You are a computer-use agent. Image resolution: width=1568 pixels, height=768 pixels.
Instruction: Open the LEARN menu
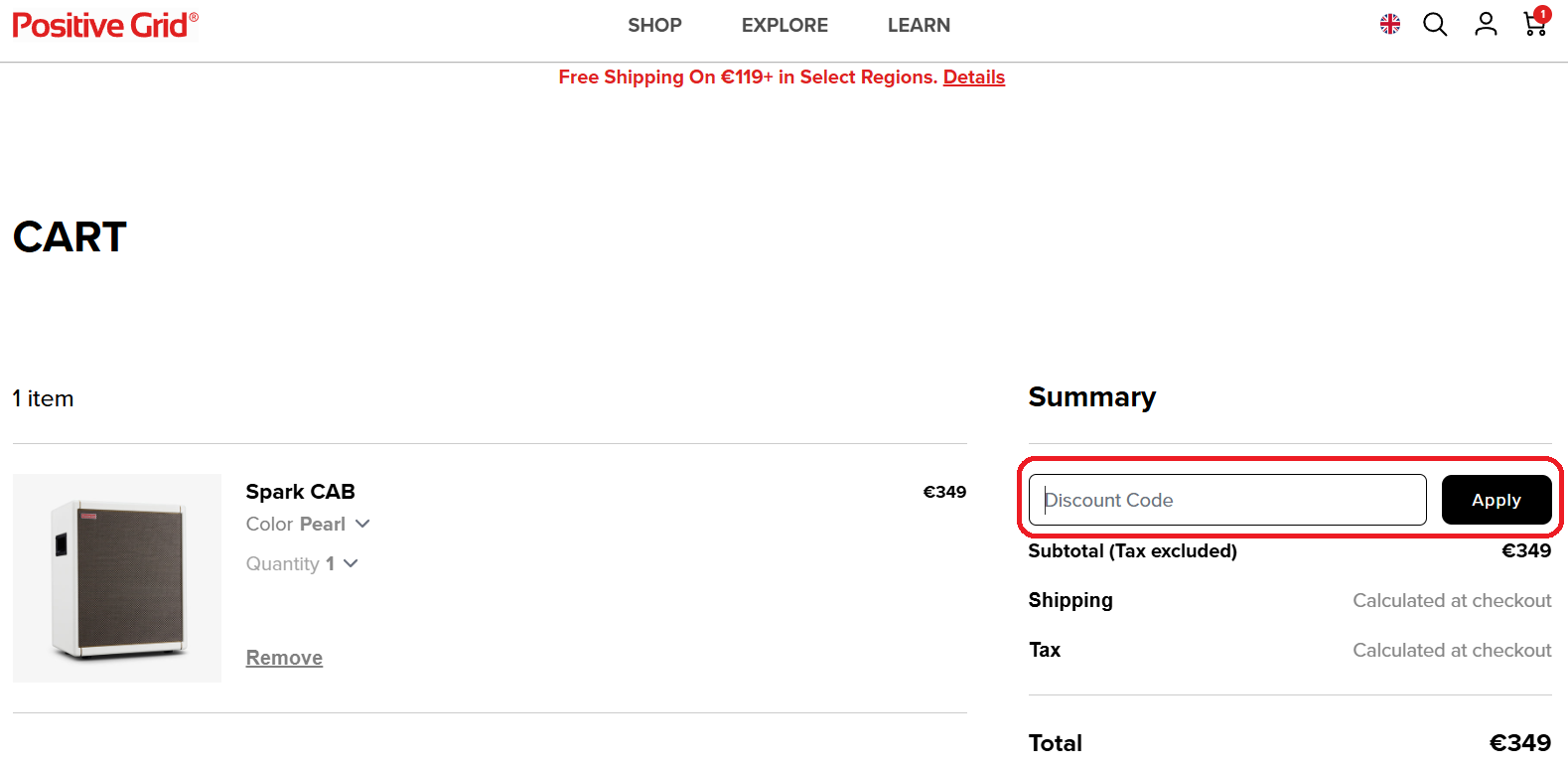(919, 25)
